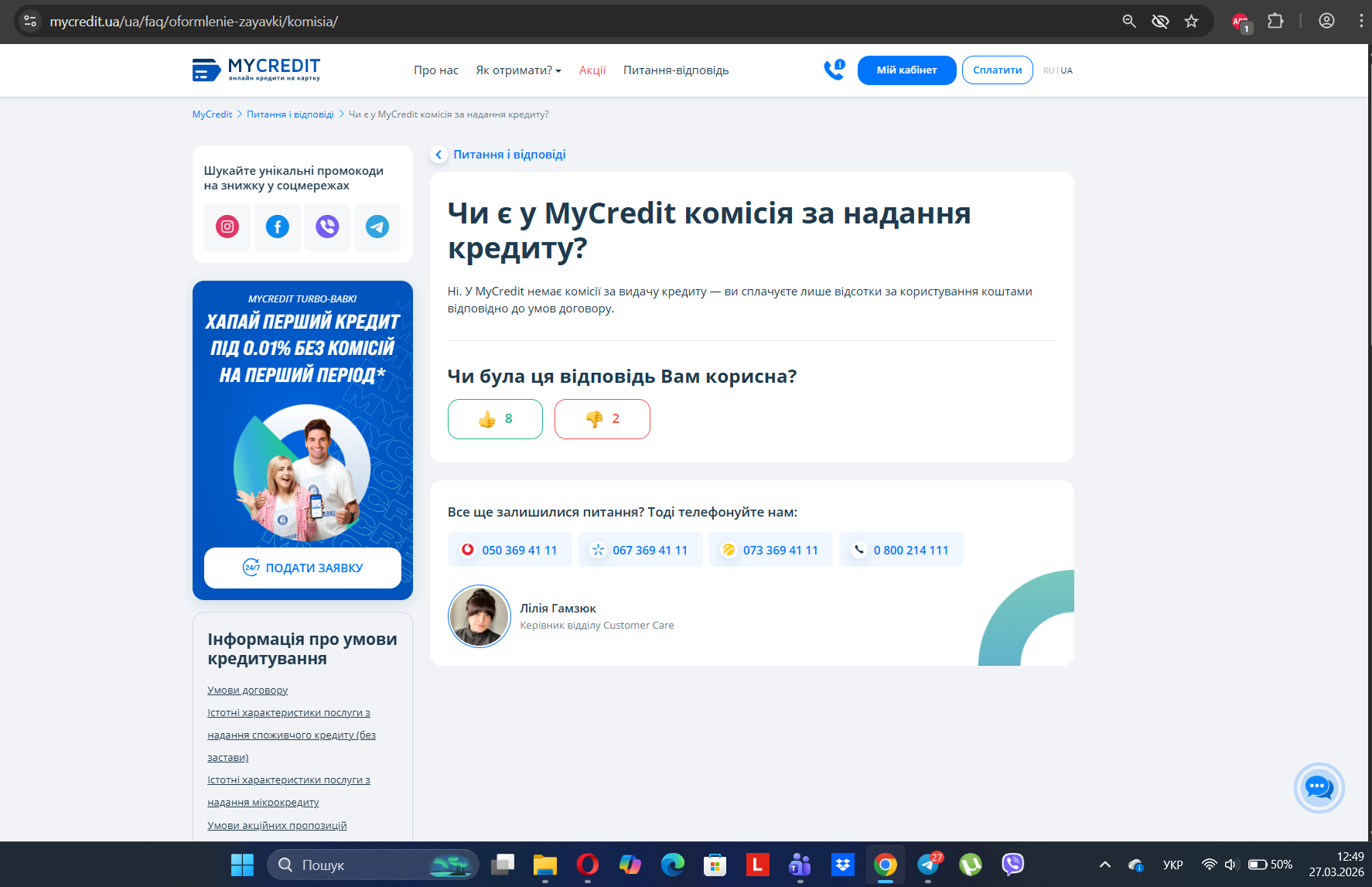The height and width of the screenshot is (887, 1372).
Task: Open Microsoft Edge from the taskbar
Action: pos(673,865)
